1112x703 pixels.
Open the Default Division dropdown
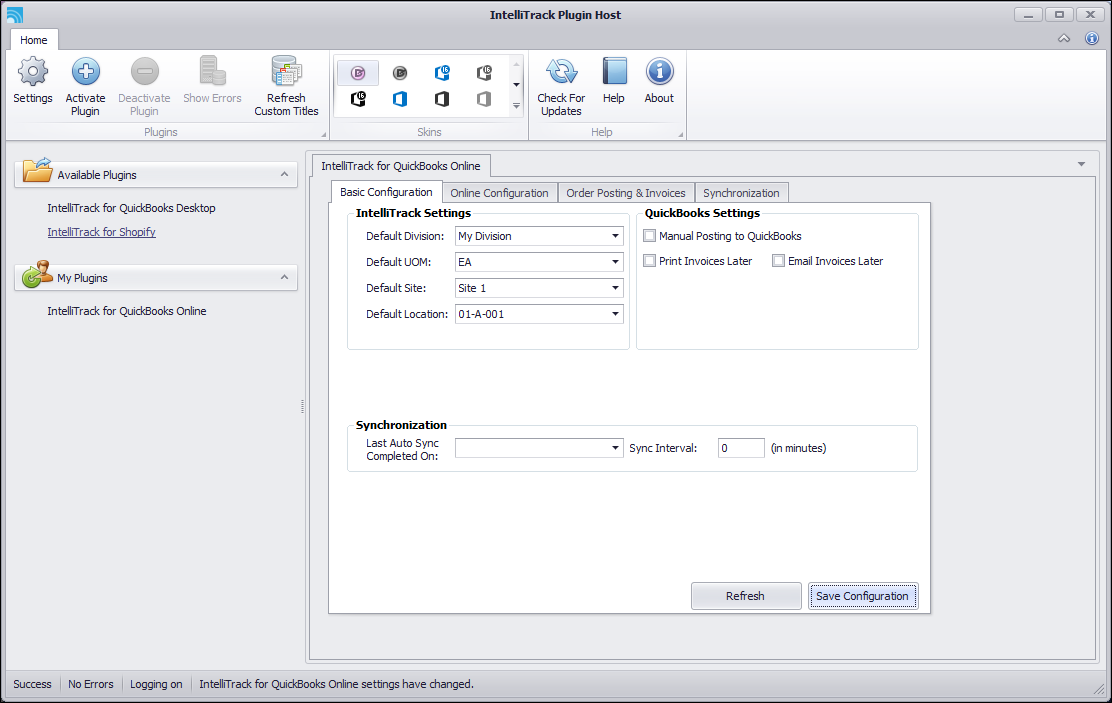(615, 236)
